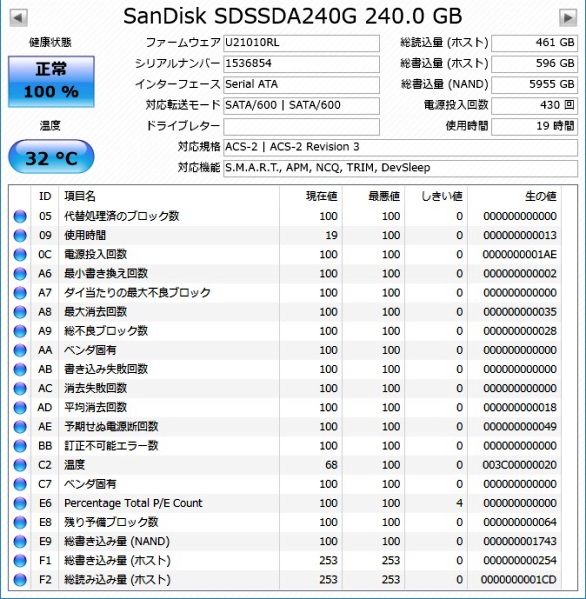Click status circle next to F2 総読み込み量

tap(20, 580)
